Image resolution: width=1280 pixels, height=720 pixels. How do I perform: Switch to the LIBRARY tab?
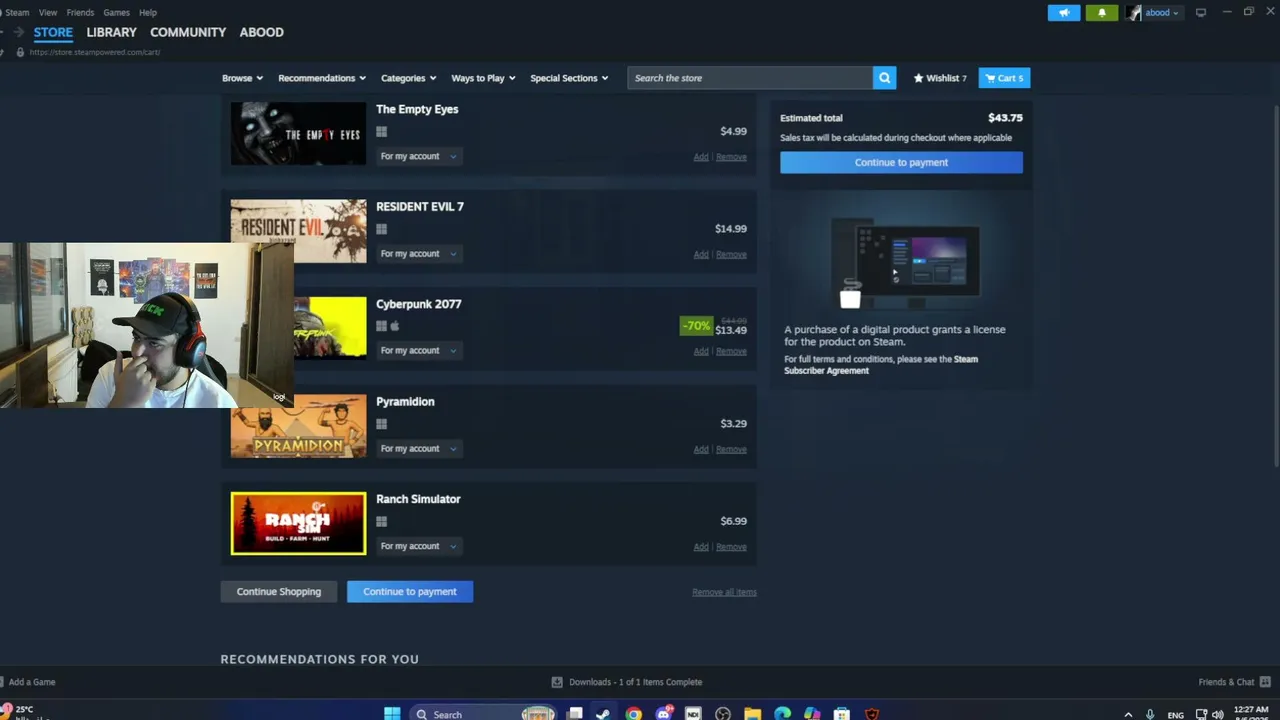111,32
